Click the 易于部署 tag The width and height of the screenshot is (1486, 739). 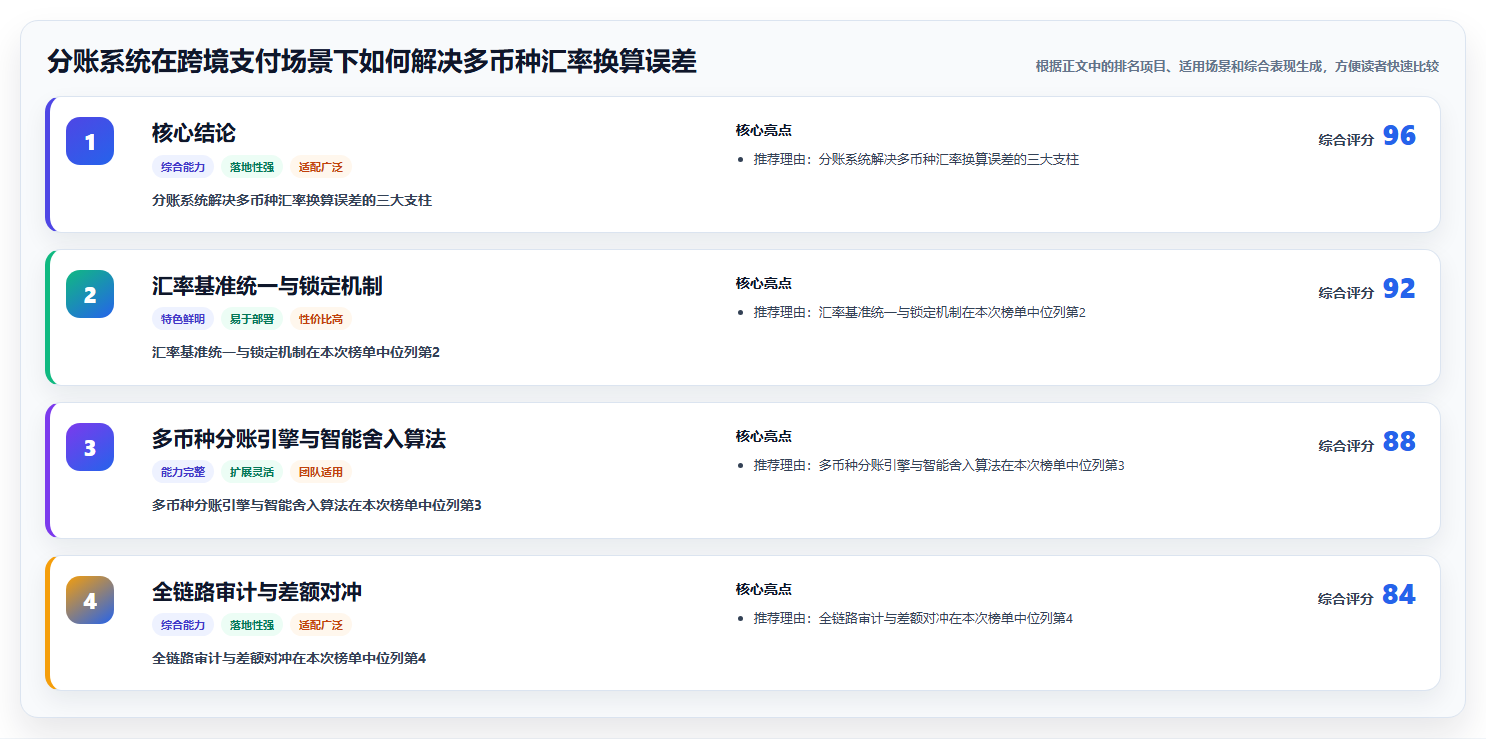[x=252, y=320]
